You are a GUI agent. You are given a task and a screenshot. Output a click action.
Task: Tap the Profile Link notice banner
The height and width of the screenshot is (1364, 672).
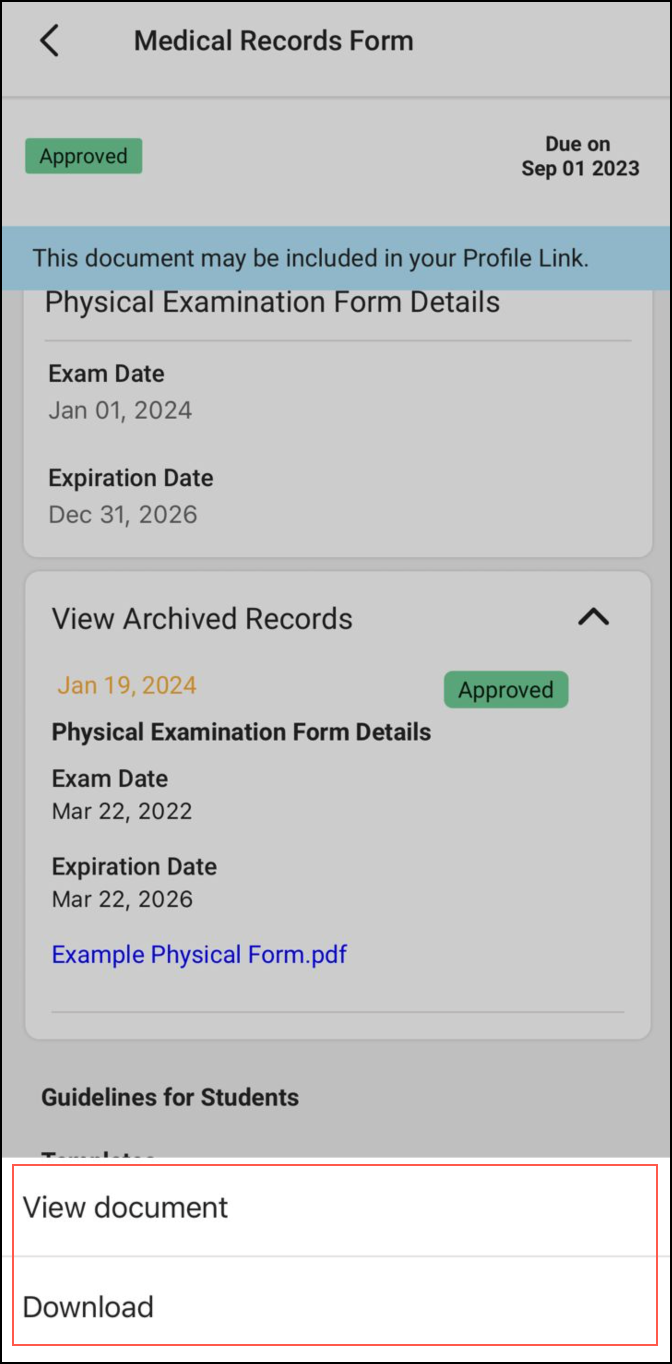coord(310,258)
